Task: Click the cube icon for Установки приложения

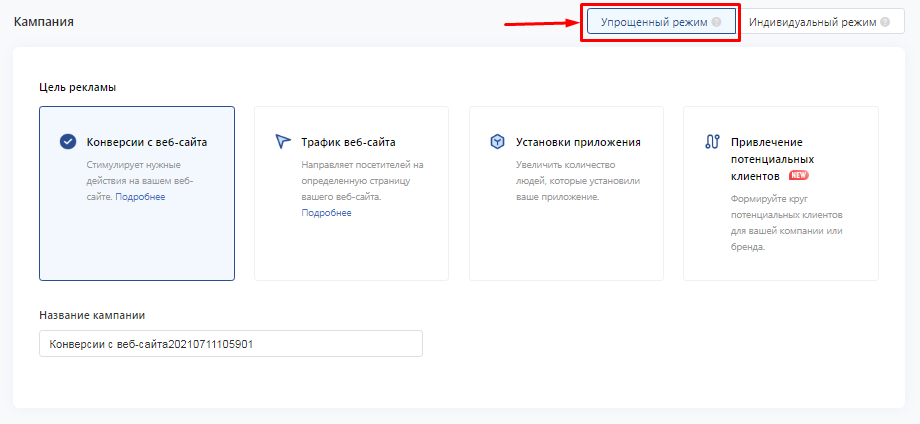Action: point(498,142)
